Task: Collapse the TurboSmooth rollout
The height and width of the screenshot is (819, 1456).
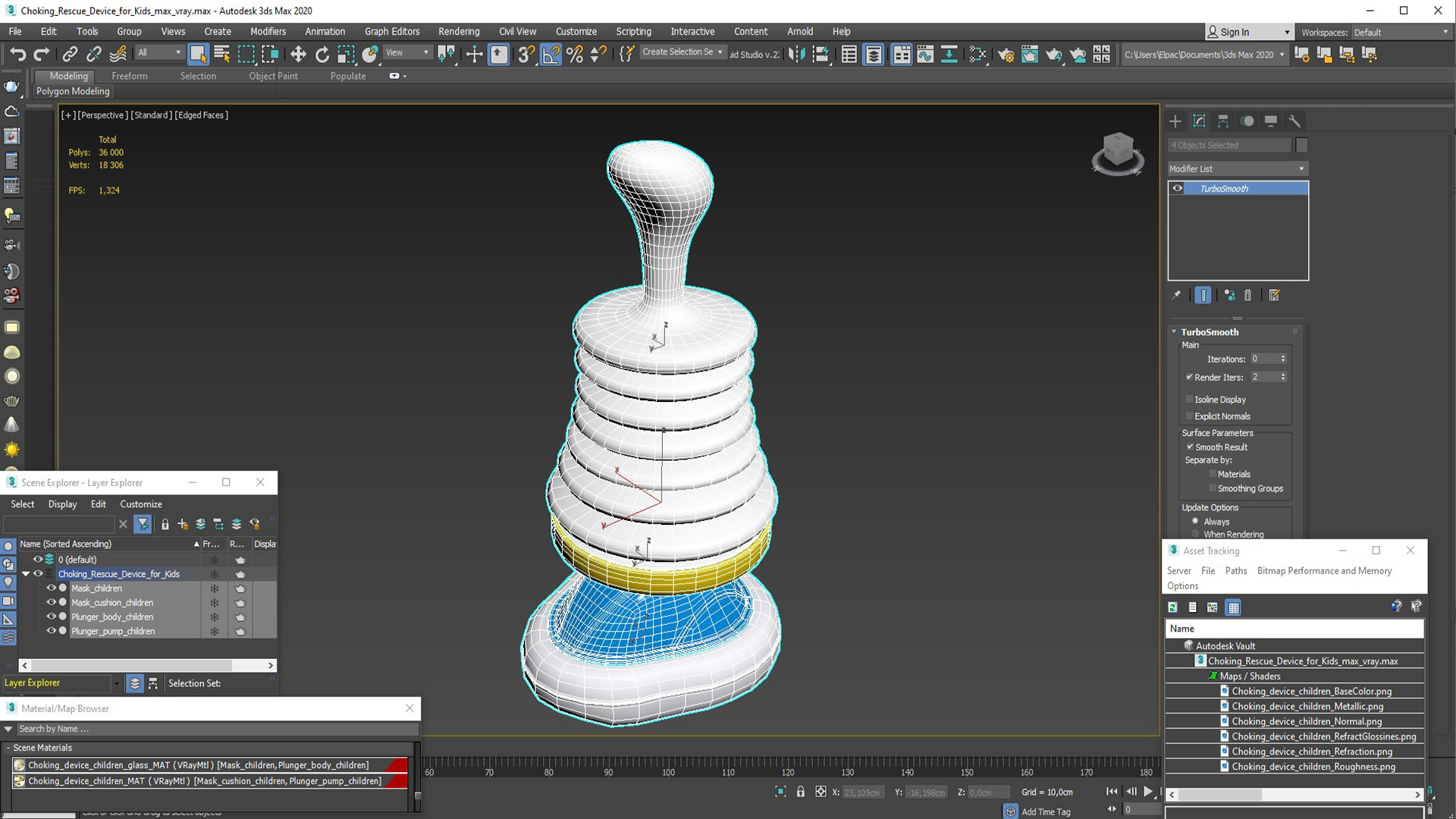Action: tap(1174, 332)
